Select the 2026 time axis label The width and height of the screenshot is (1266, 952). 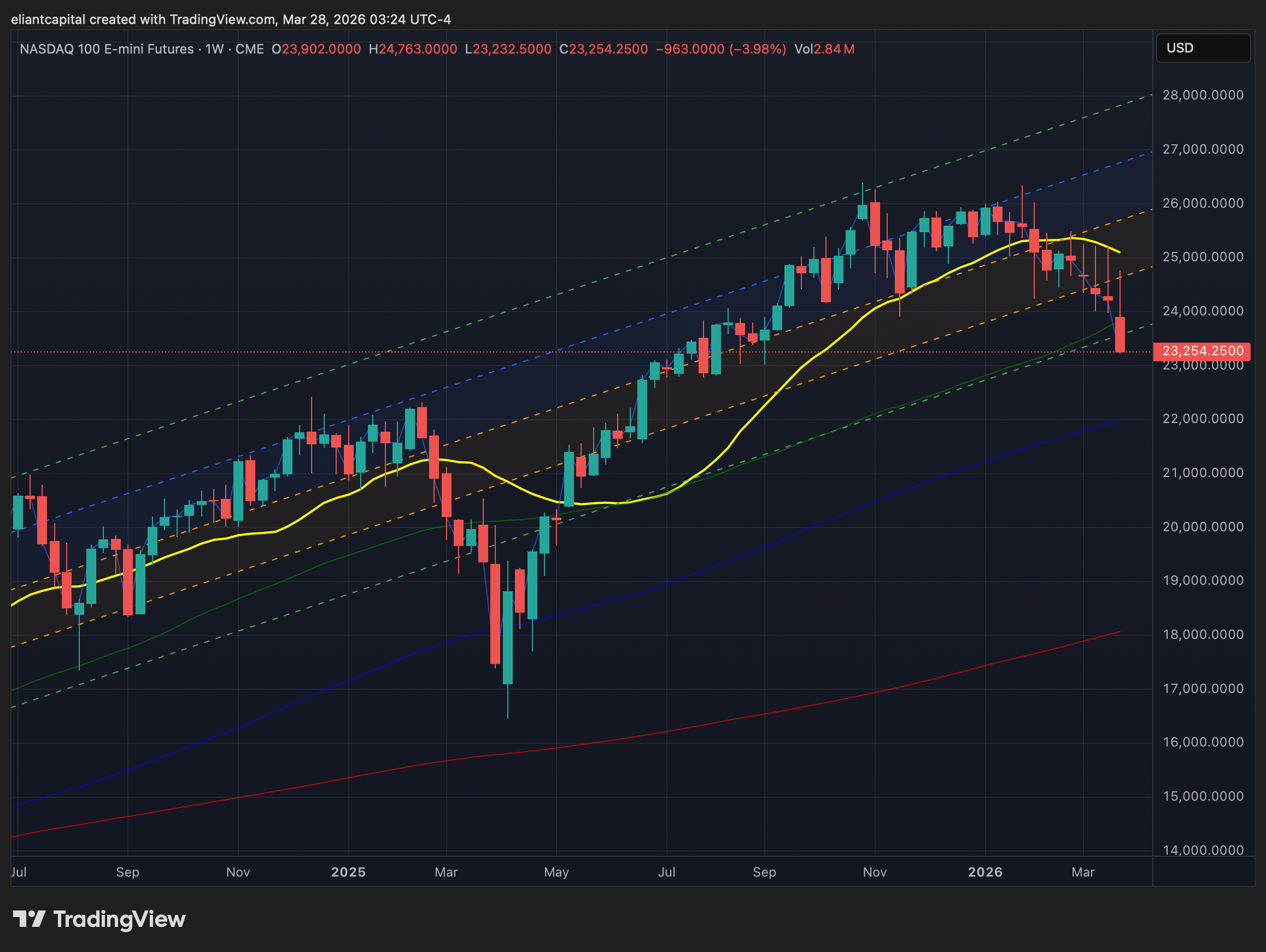click(985, 872)
